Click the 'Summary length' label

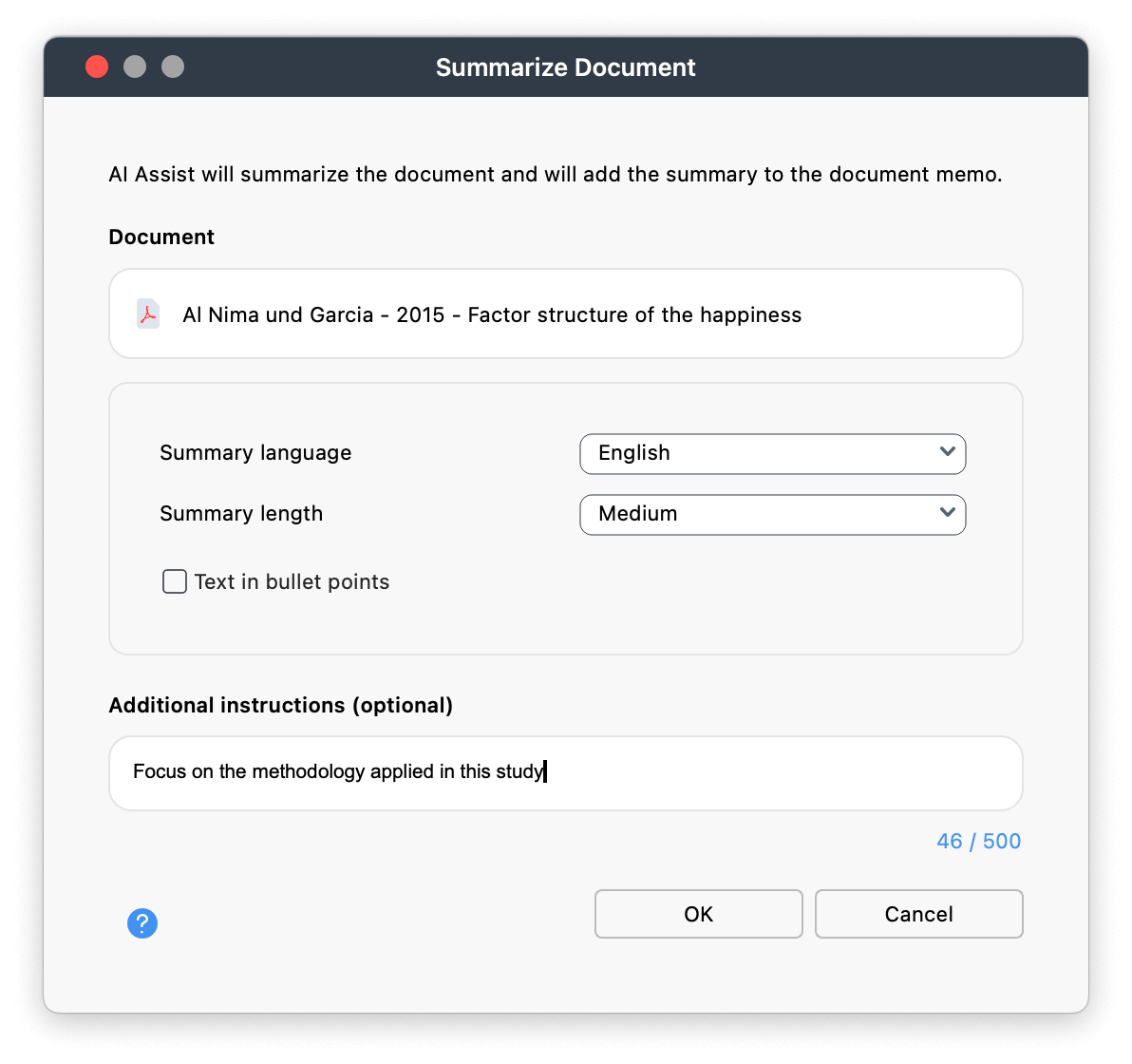point(241,514)
